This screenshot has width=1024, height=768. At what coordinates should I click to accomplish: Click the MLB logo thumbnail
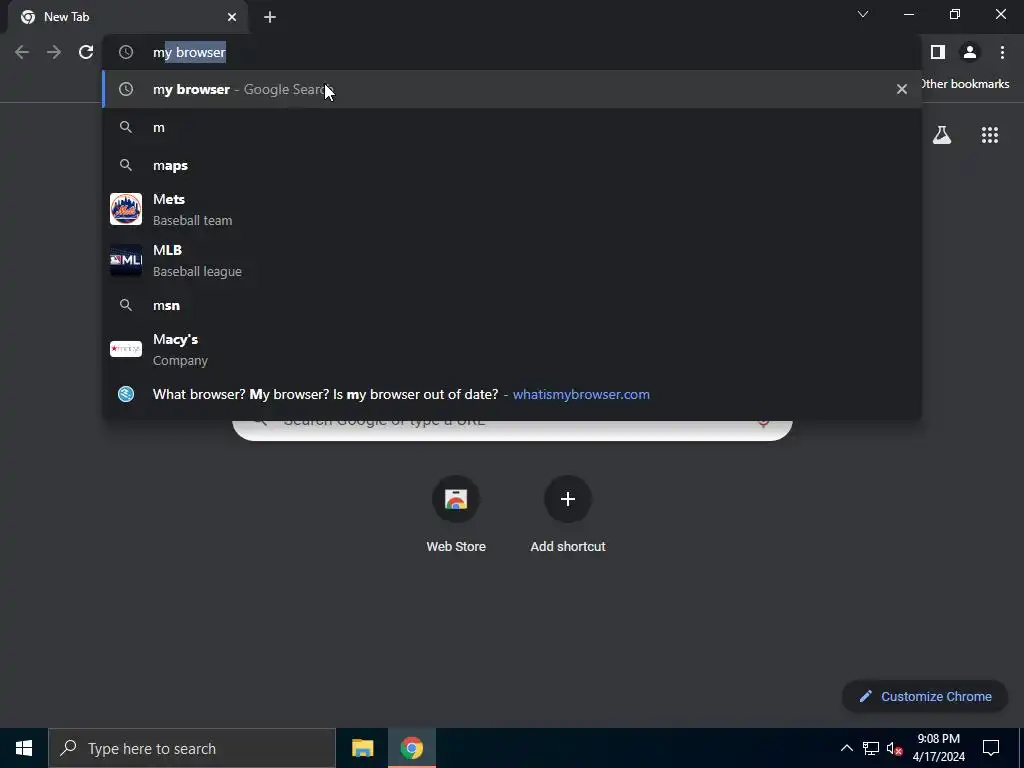126,260
